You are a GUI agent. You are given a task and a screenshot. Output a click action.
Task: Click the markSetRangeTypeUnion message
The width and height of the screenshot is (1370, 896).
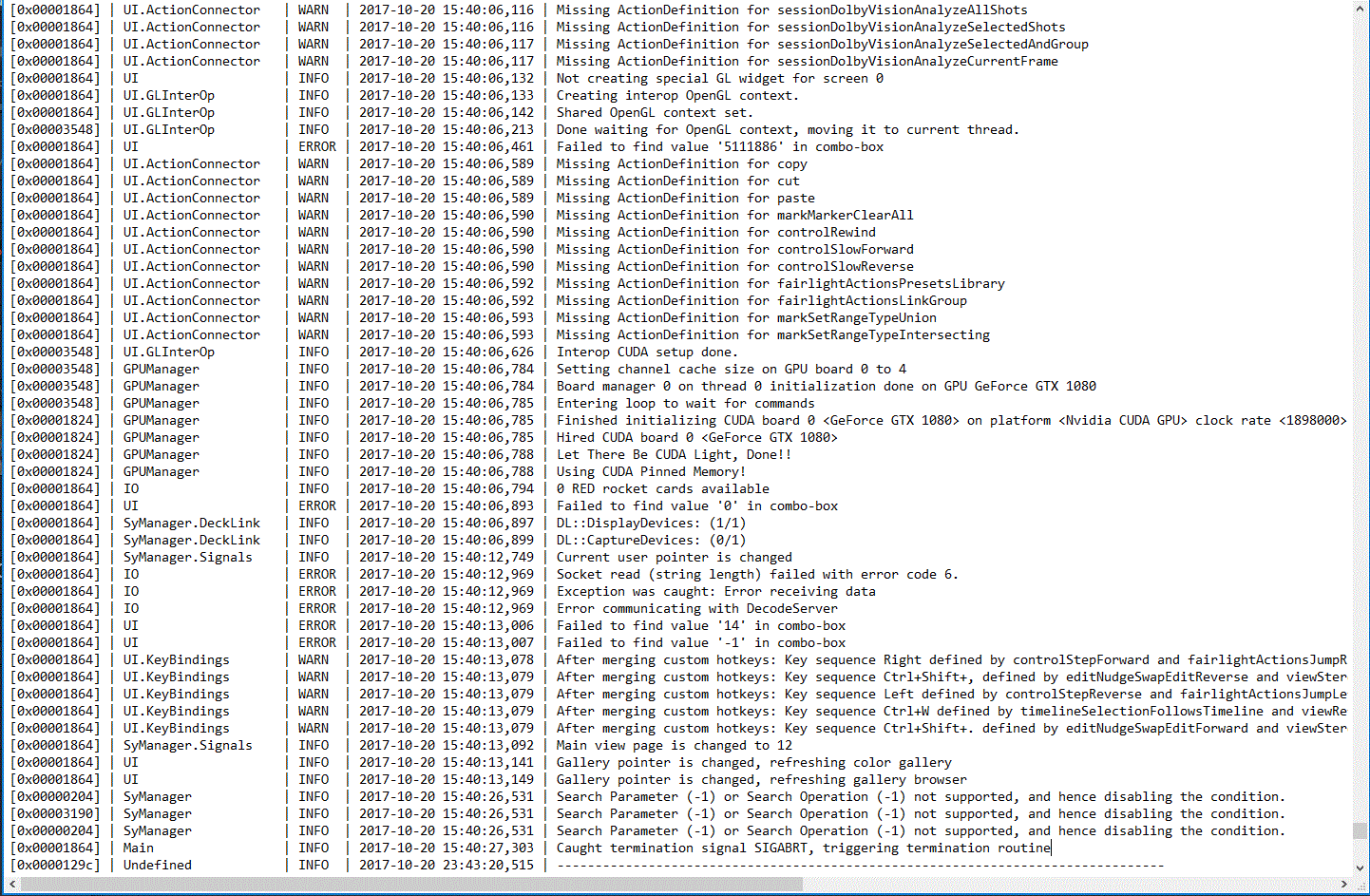[746, 317]
